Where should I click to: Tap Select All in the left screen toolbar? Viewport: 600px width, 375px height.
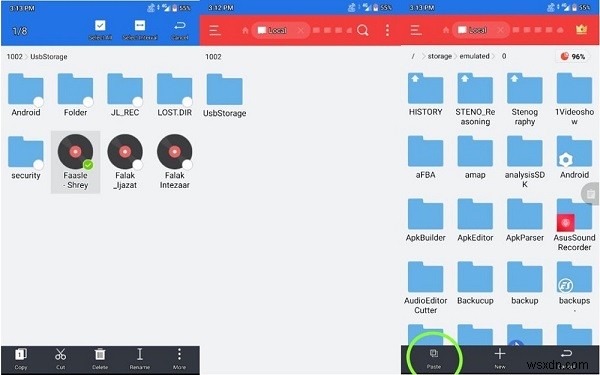[x=100, y=30]
